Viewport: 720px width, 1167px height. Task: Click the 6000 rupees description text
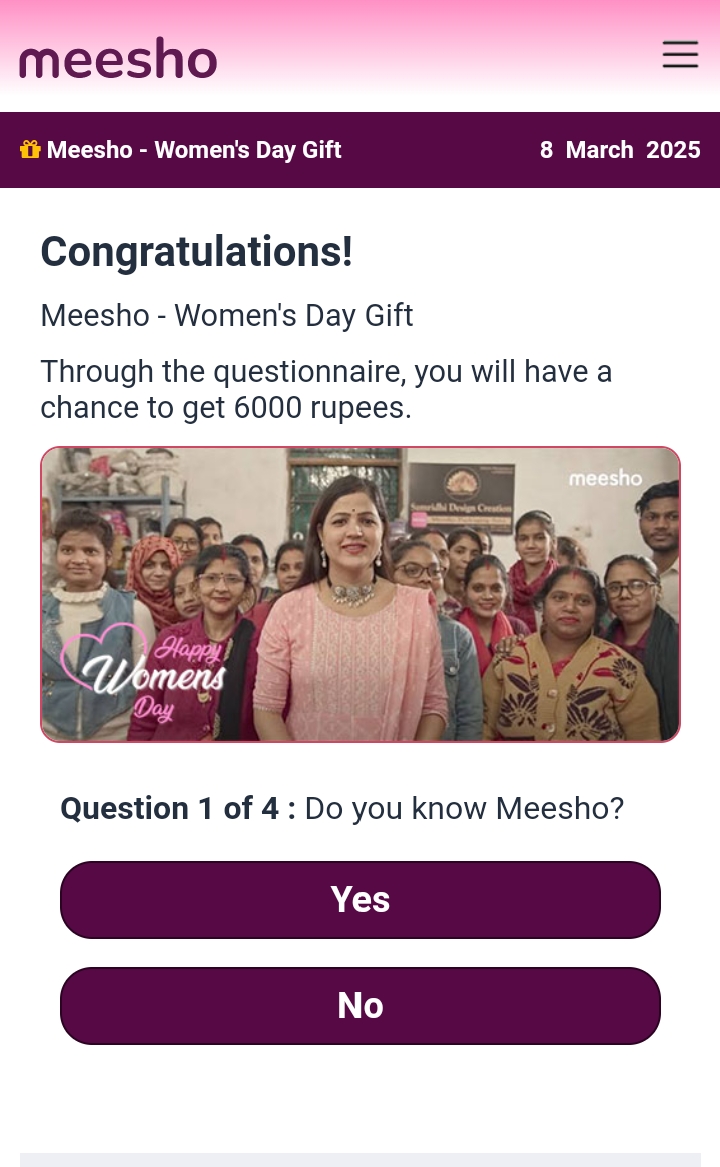click(326, 389)
